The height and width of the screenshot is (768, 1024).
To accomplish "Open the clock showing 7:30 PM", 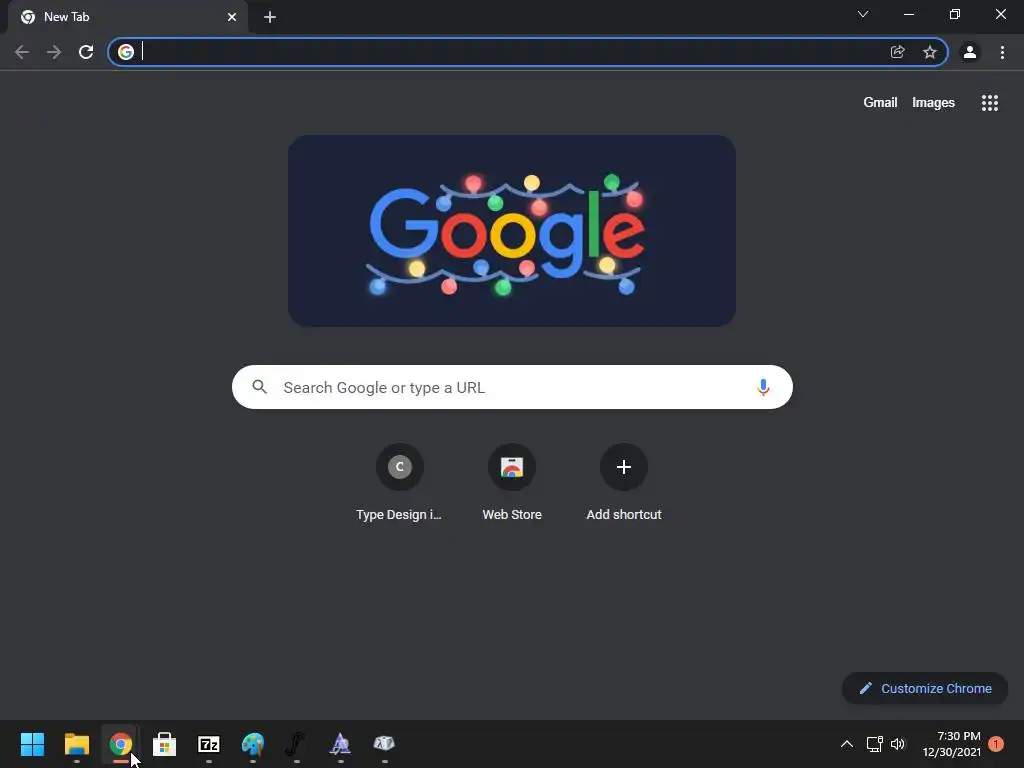I will 952,744.
